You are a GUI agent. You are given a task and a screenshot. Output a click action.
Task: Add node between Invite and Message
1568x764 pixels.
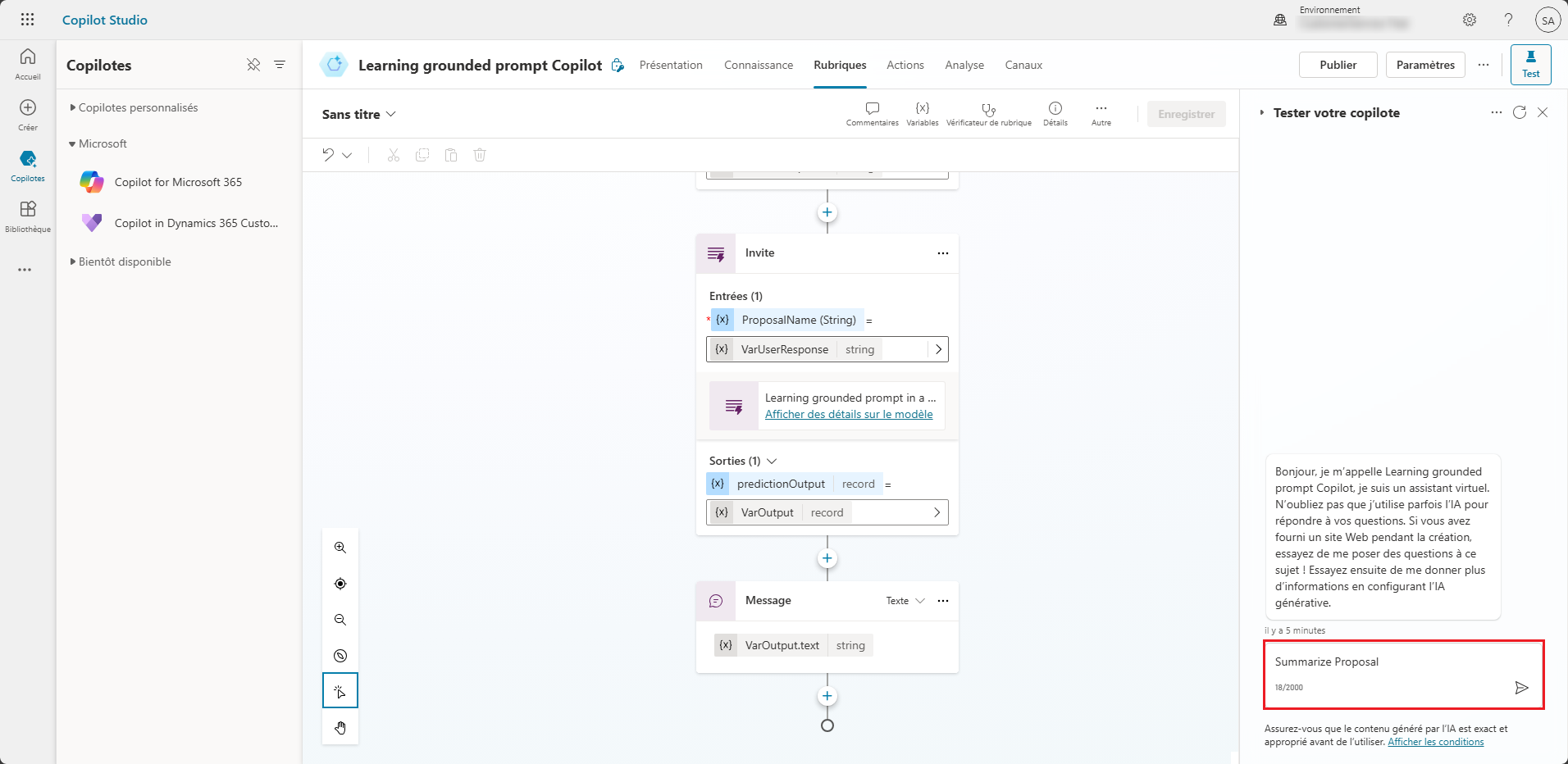point(827,558)
